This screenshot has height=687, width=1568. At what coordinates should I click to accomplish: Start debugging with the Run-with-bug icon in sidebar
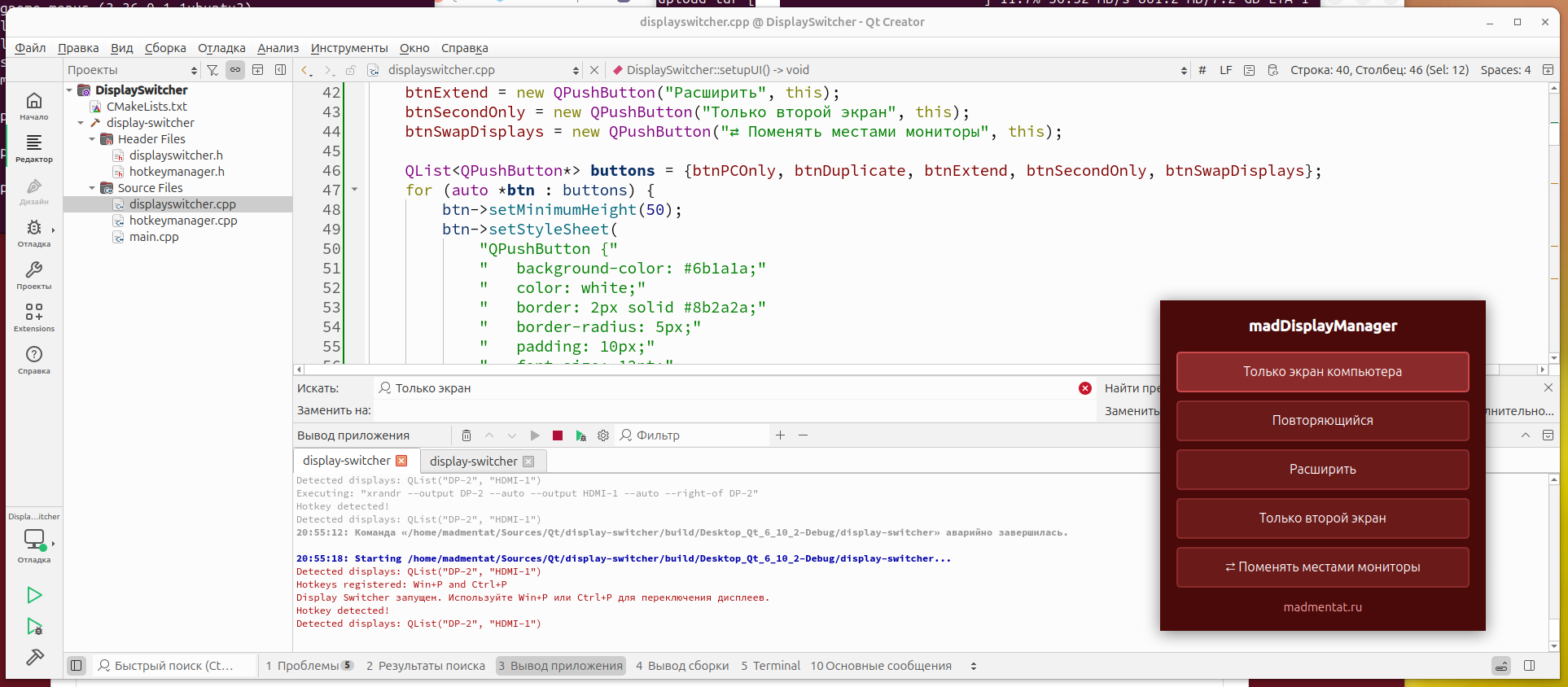click(34, 626)
